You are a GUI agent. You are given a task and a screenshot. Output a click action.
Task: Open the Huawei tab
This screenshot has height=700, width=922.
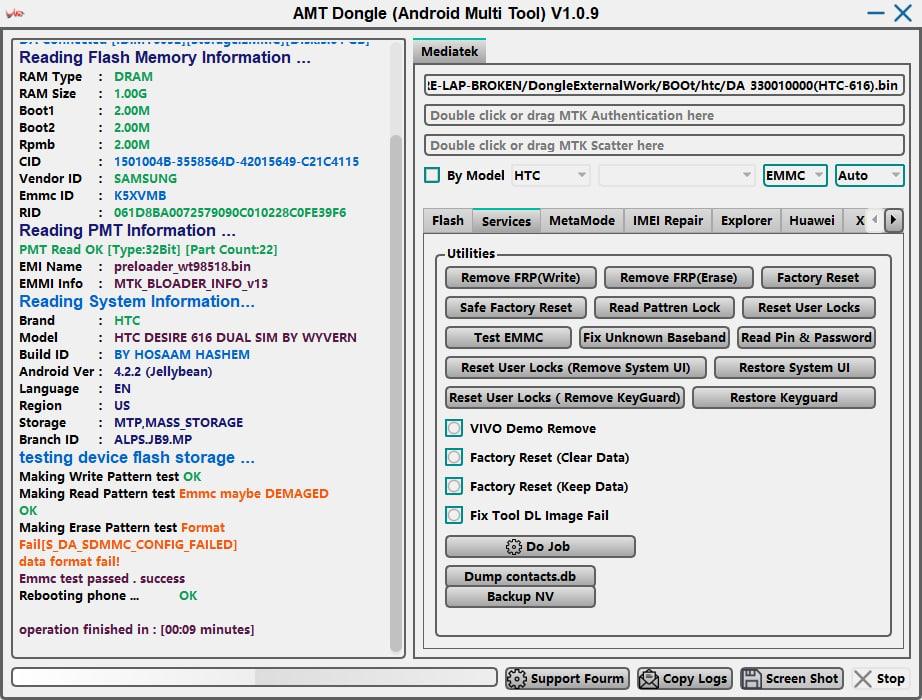812,221
